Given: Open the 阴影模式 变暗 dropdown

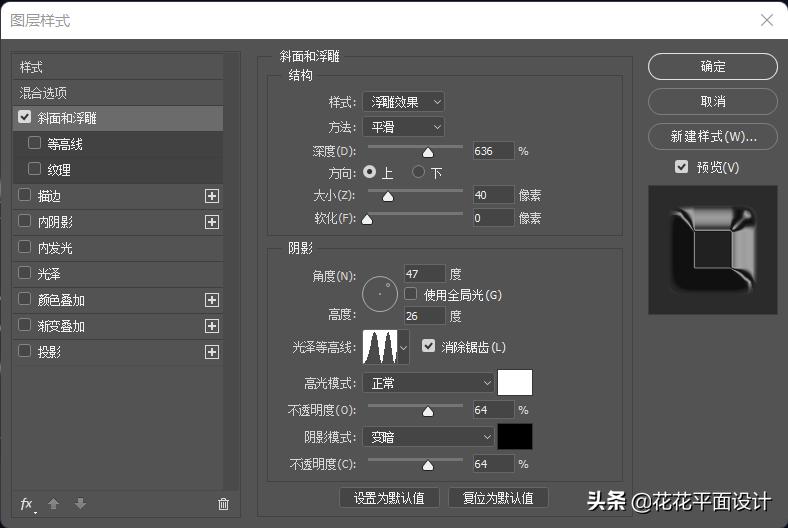Looking at the screenshot, I should coord(429,437).
